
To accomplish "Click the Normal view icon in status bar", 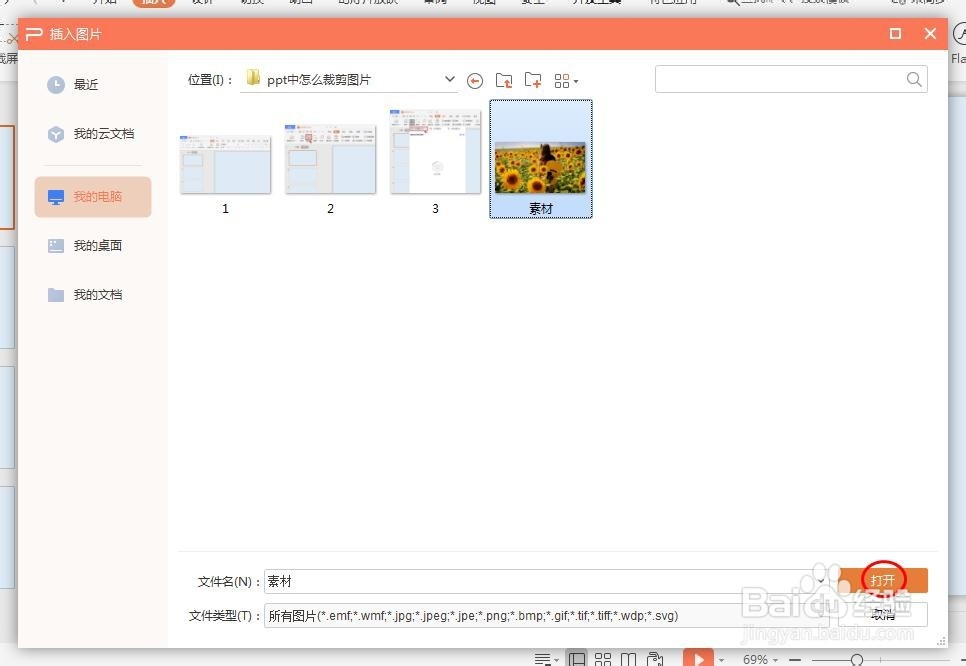I will [577, 658].
